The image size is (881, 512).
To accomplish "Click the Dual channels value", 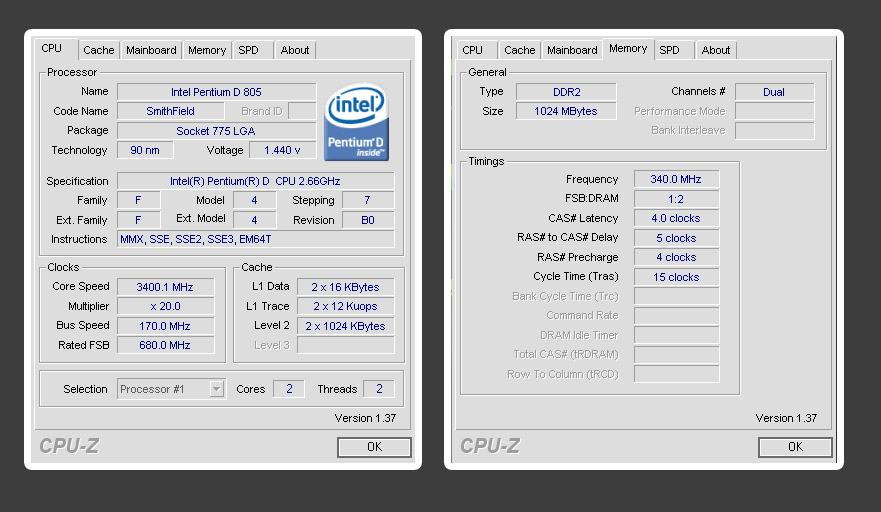I will pyautogui.click(x=774, y=92).
